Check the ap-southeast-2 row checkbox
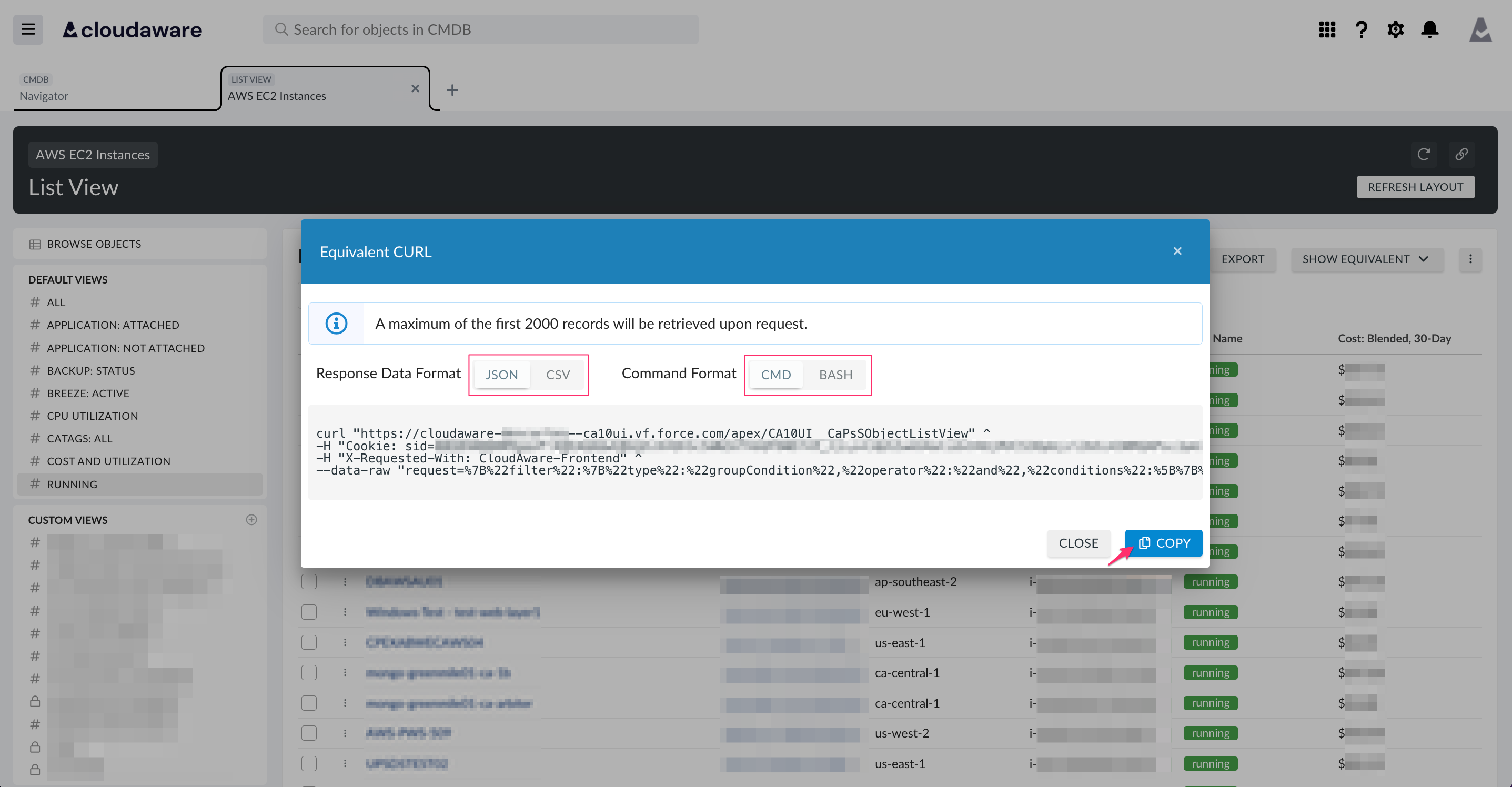The image size is (1512, 787). click(309, 582)
